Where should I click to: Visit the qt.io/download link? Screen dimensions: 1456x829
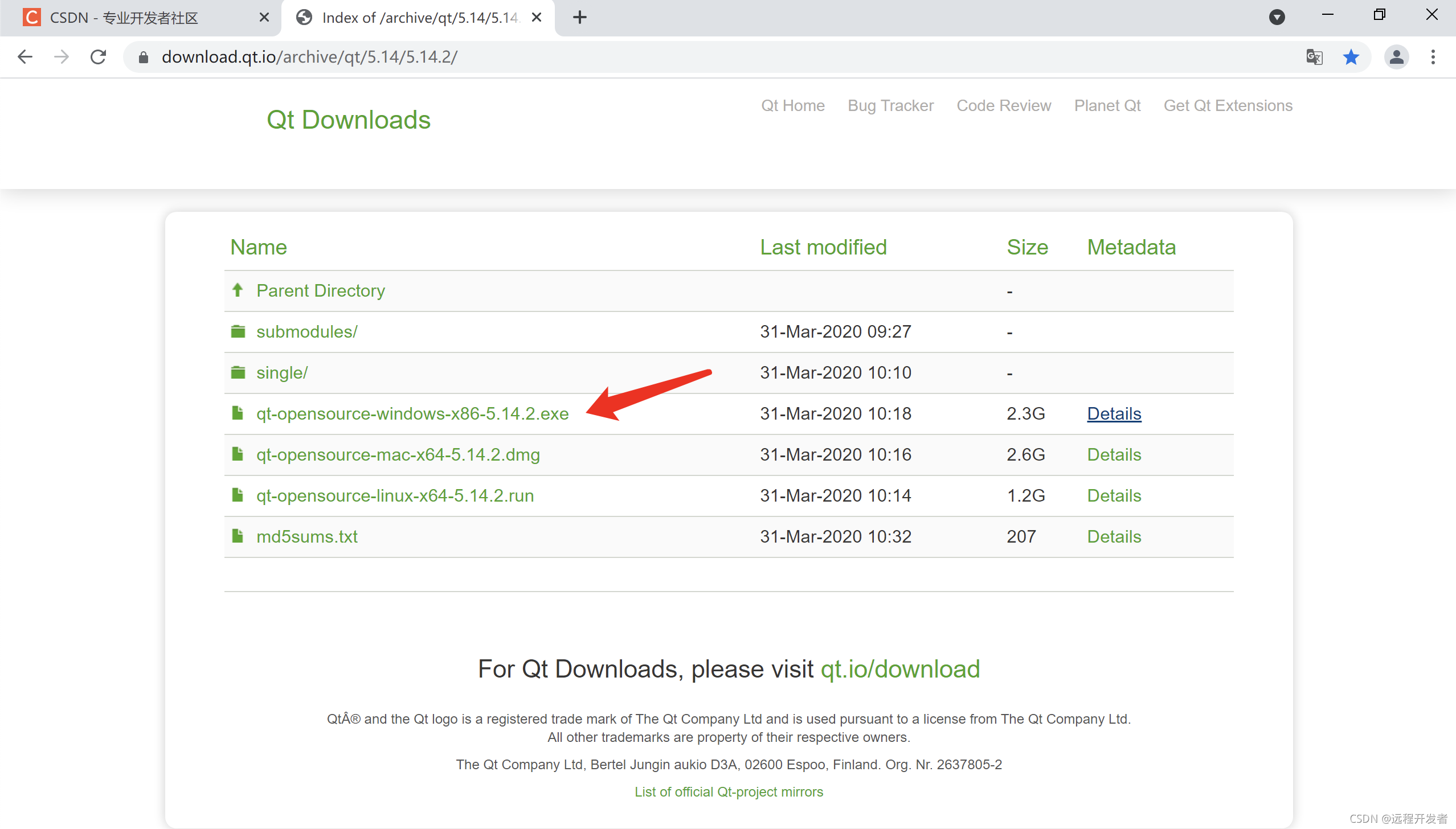click(900, 669)
